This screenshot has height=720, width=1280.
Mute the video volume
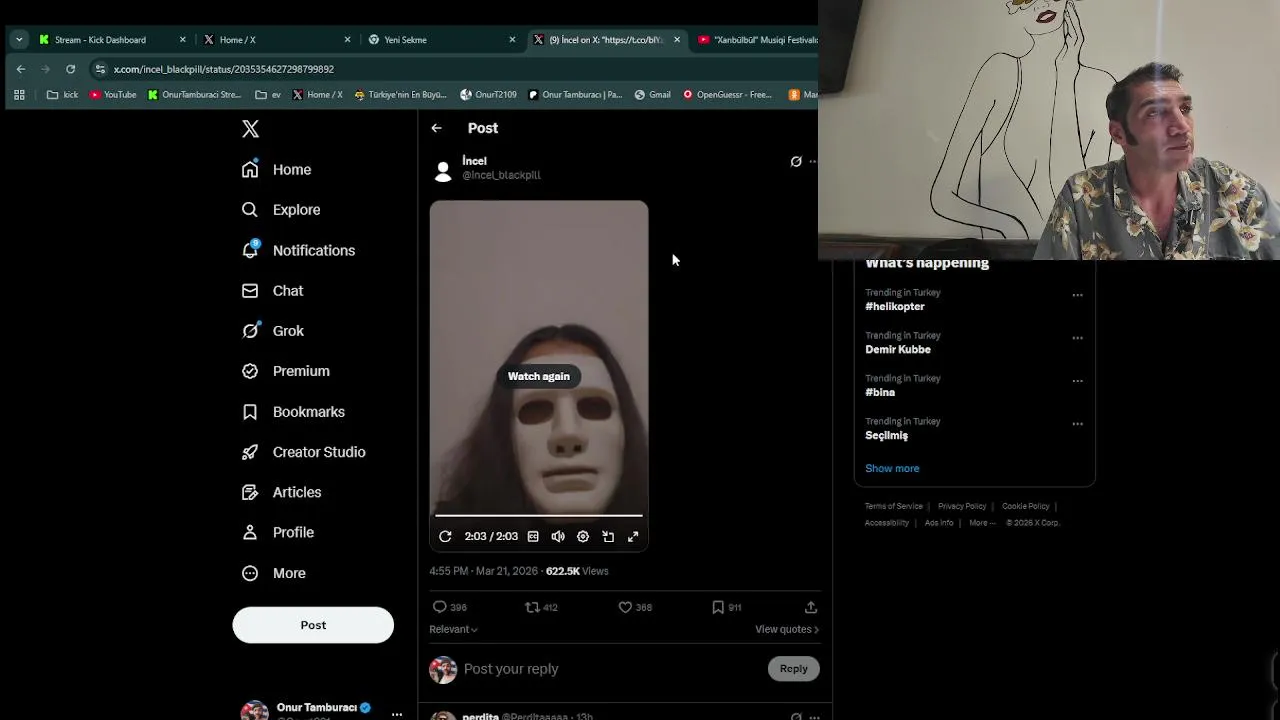pos(558,537)
